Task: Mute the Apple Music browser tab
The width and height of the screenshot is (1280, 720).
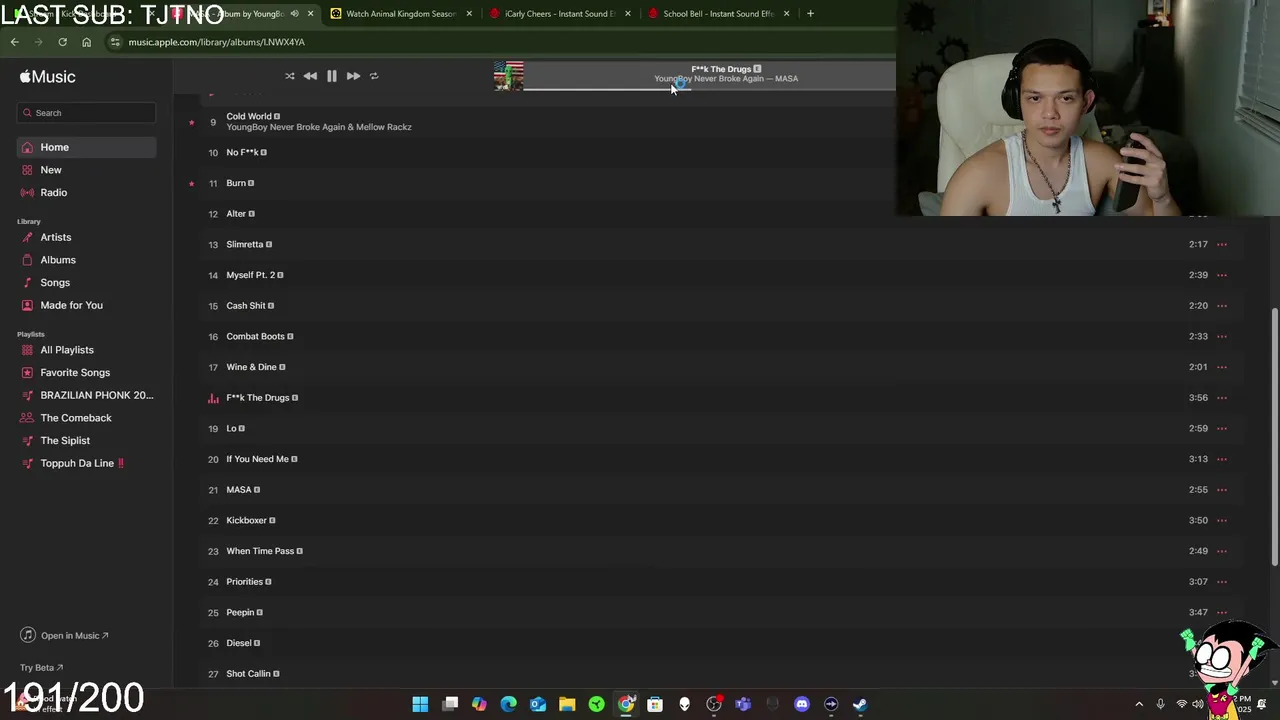Action: pos(294,14)
